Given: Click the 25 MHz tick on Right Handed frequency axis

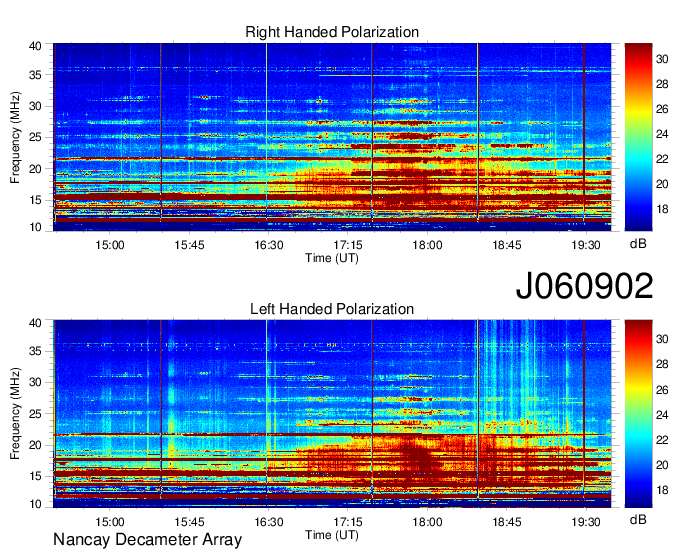Looking at the screenshot, I should (x=35, y=137).
